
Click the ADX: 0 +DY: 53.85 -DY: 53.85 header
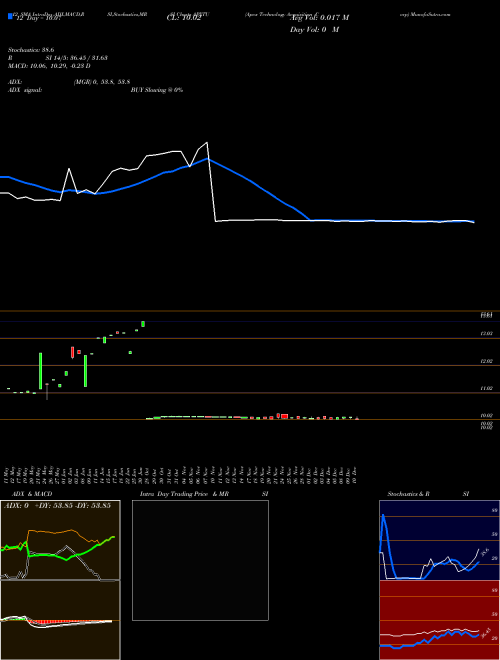[57, 506]
